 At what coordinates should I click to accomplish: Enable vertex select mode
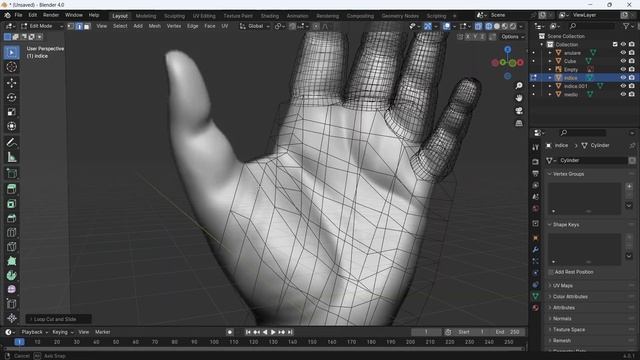pos(71,26)
